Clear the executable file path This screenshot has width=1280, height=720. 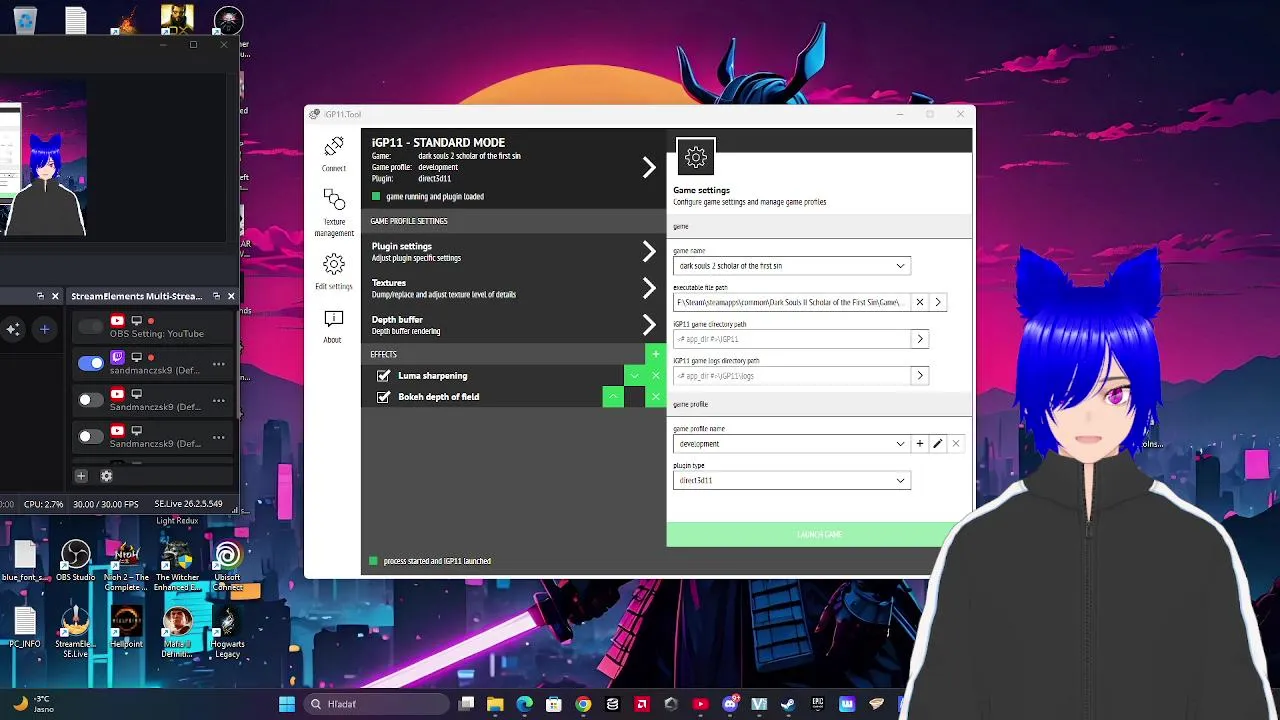pos(920,302)
